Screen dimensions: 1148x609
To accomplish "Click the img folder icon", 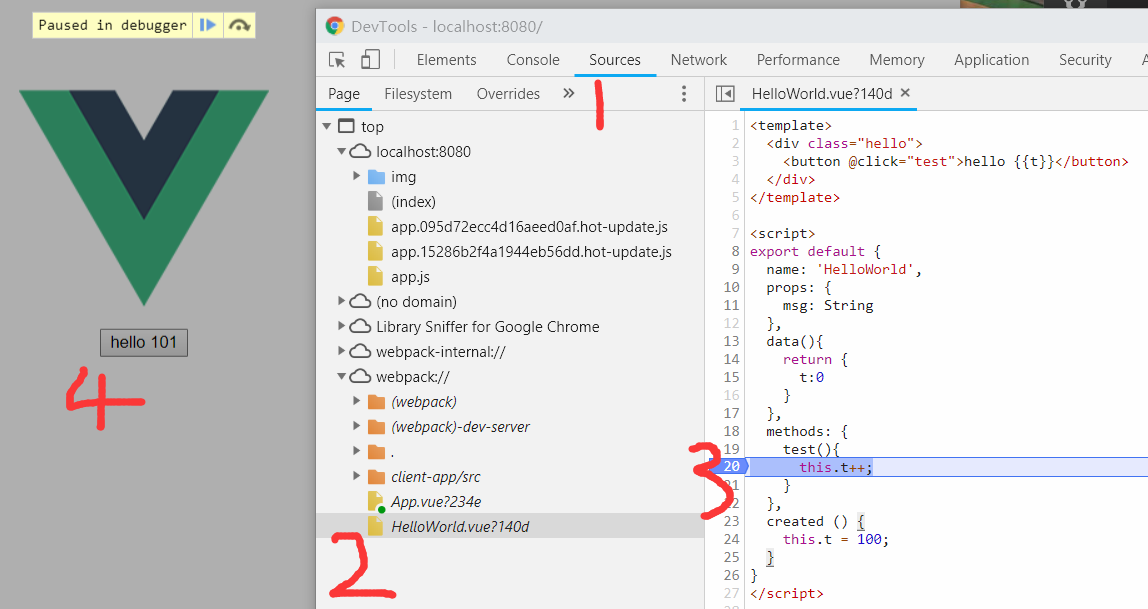I will click(376, 176).
